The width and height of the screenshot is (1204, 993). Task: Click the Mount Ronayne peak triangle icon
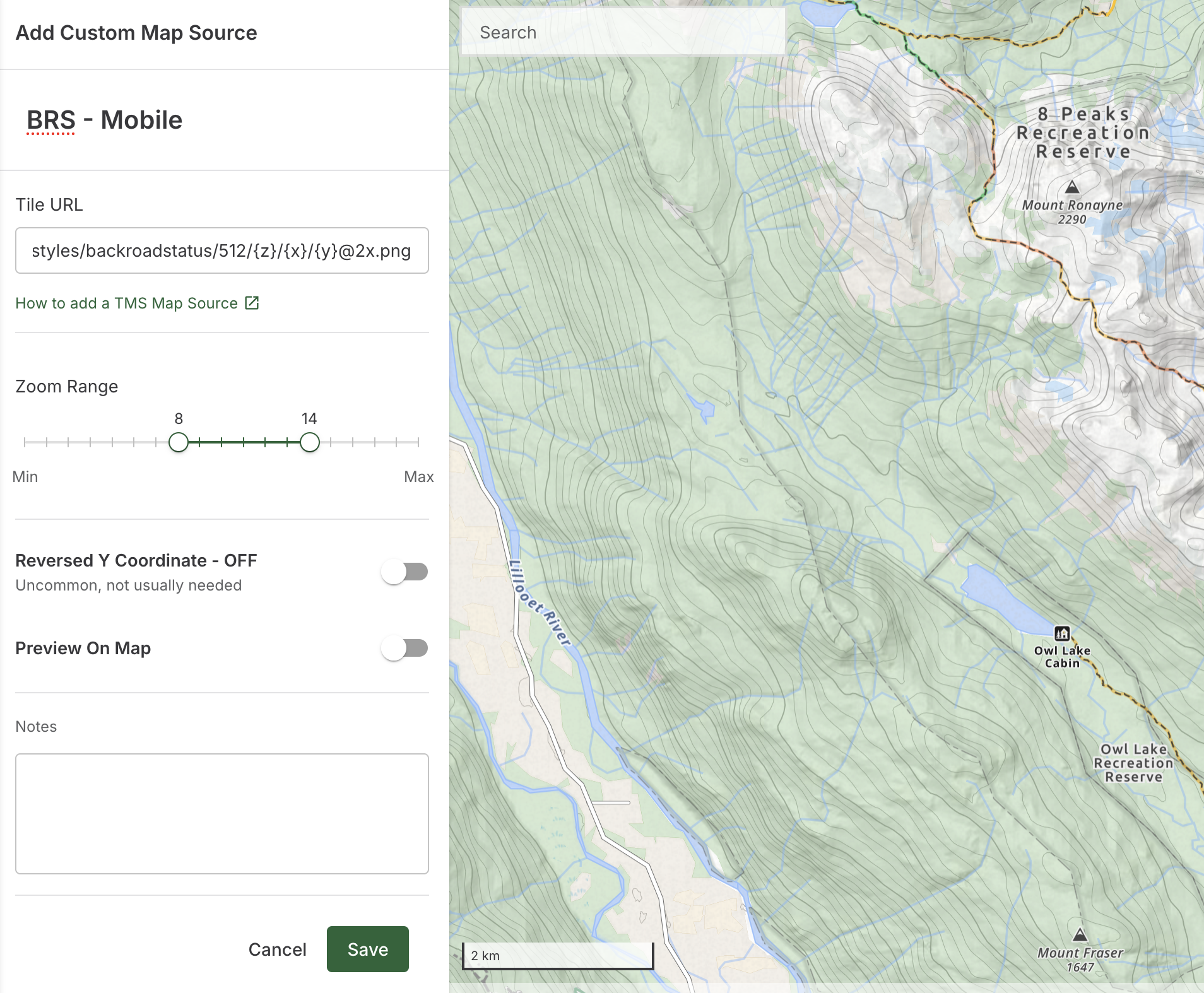point(1072,187)
